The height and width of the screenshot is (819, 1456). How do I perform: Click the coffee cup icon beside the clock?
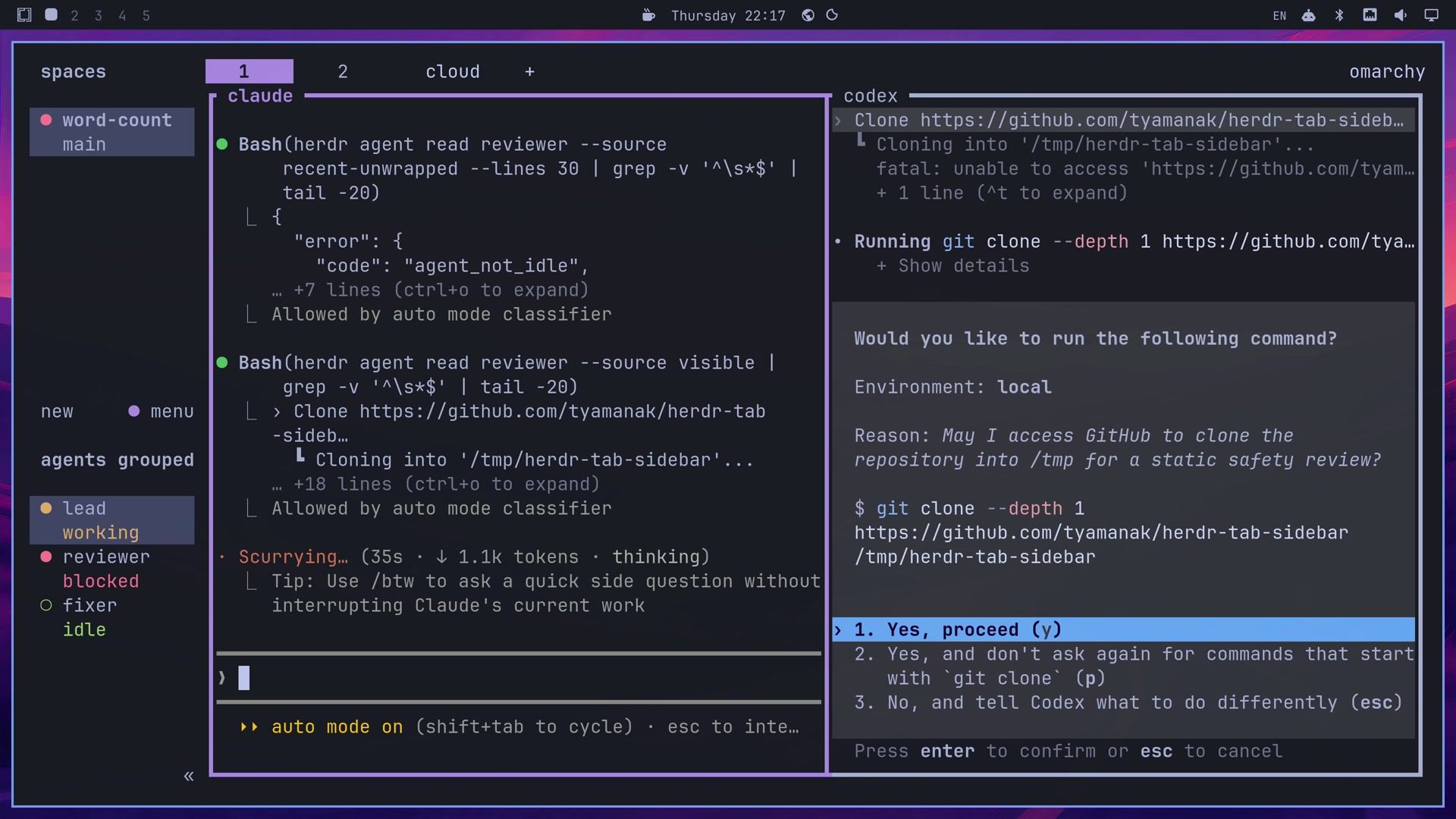click(x=648, y=15)
